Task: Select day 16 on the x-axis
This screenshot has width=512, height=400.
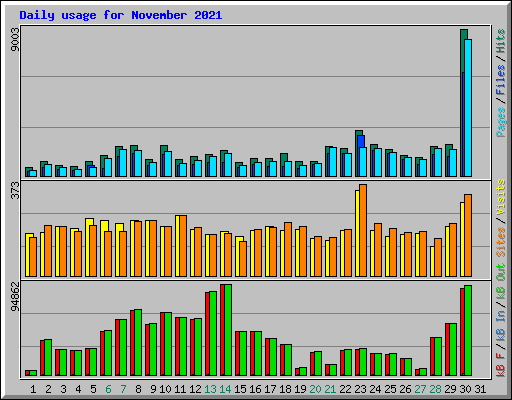Action: 255,389
